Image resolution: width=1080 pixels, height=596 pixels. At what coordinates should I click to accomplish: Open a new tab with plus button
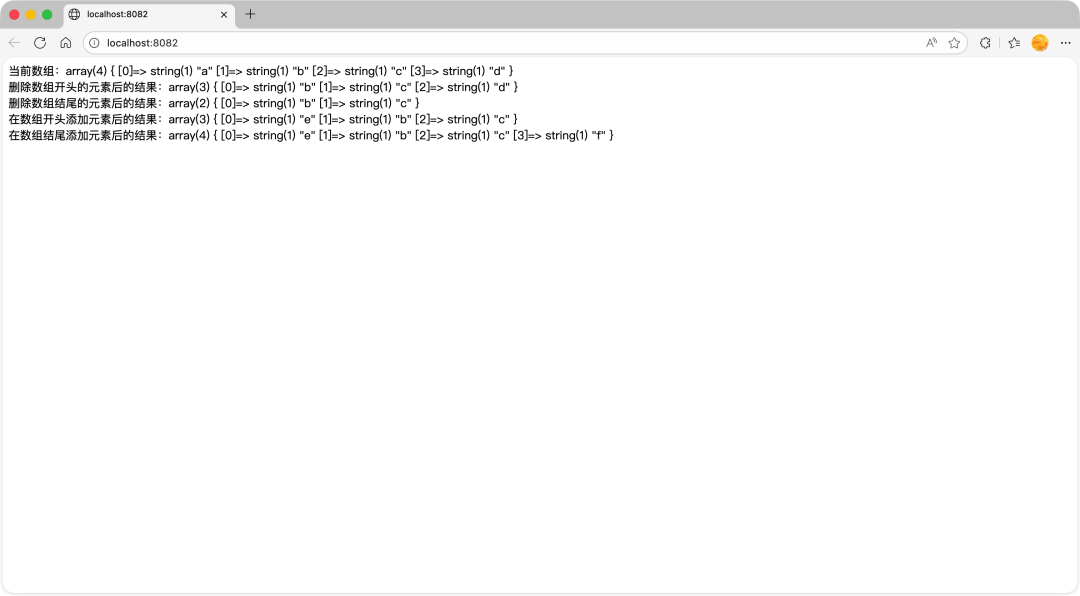click(x=250, y=14)
